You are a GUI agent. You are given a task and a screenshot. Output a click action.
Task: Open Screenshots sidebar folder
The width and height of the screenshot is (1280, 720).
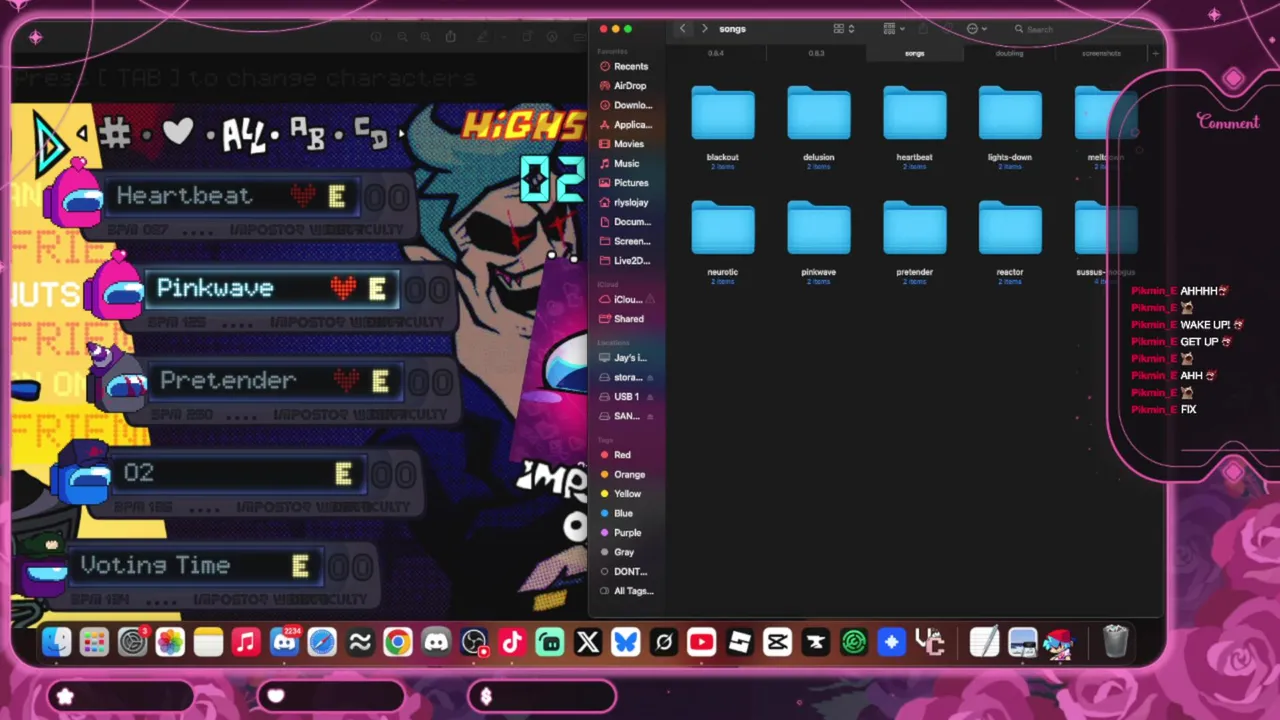[x=625, y=241]
